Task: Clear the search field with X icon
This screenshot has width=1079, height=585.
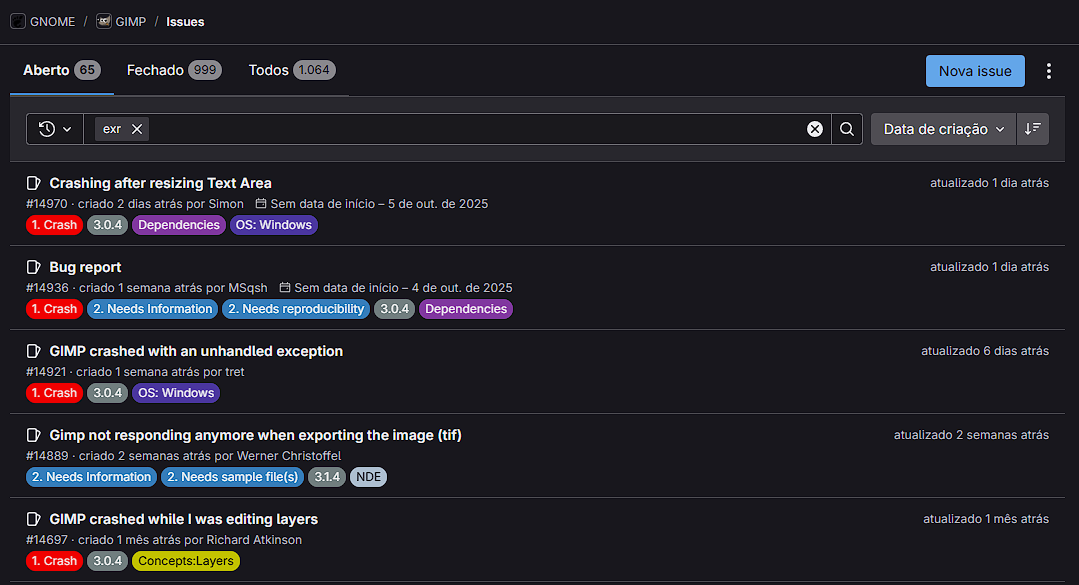Action: [815, 129]
